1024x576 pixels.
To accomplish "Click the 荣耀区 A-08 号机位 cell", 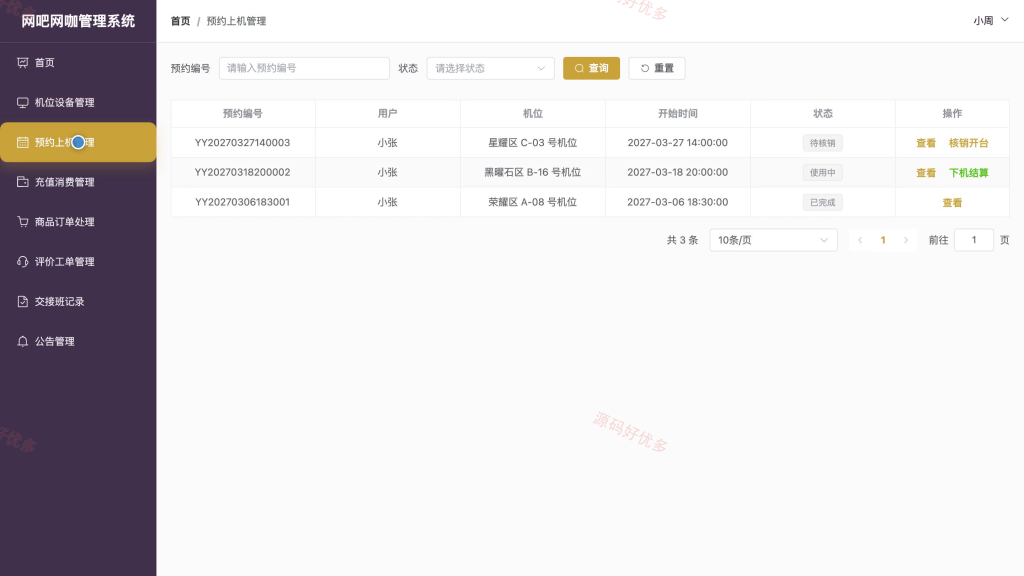I will click(533, 202).
